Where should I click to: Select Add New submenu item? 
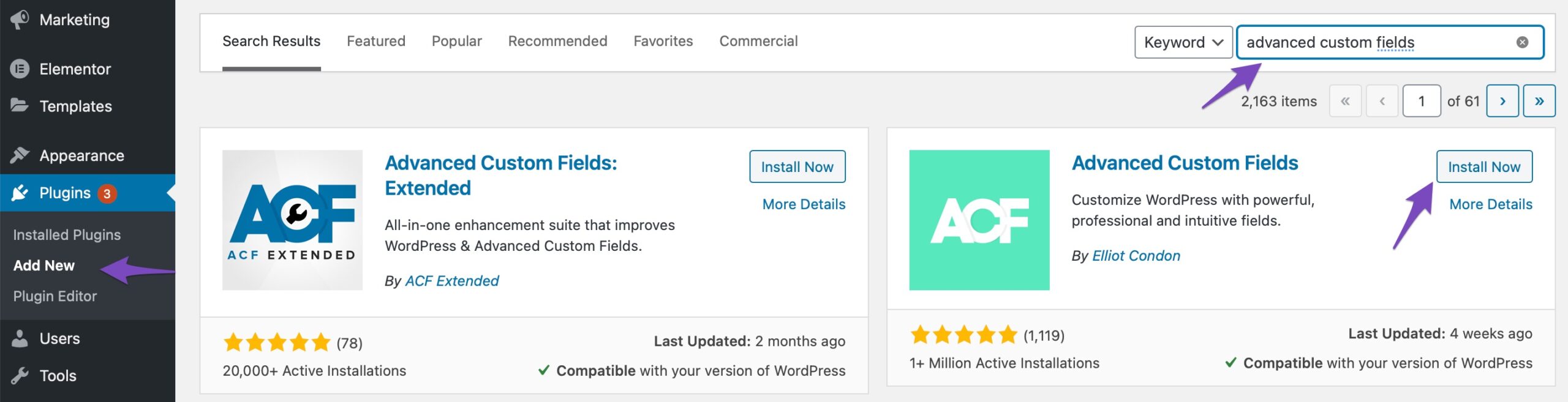click(44, 265)
